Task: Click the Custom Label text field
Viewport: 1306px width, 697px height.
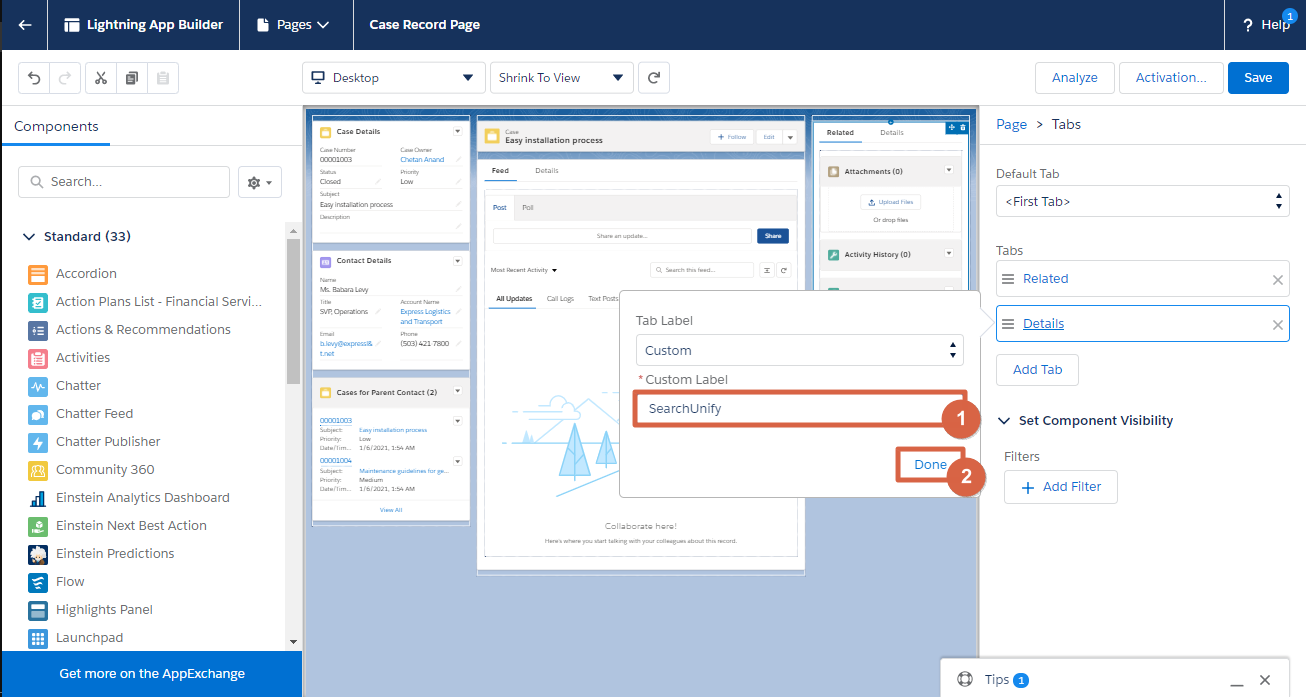Action: [790, 409]
